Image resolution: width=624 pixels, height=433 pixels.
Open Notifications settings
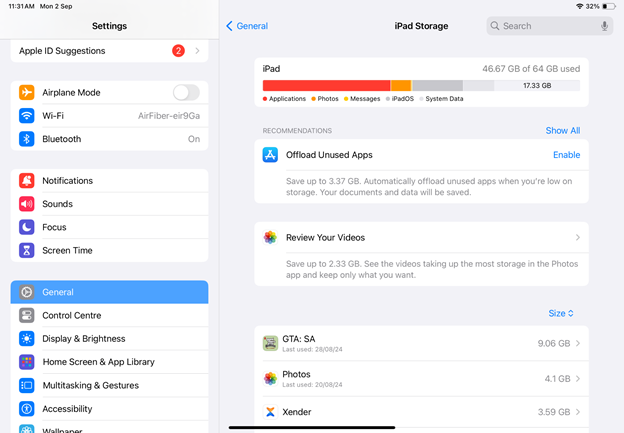click(109, 181)
